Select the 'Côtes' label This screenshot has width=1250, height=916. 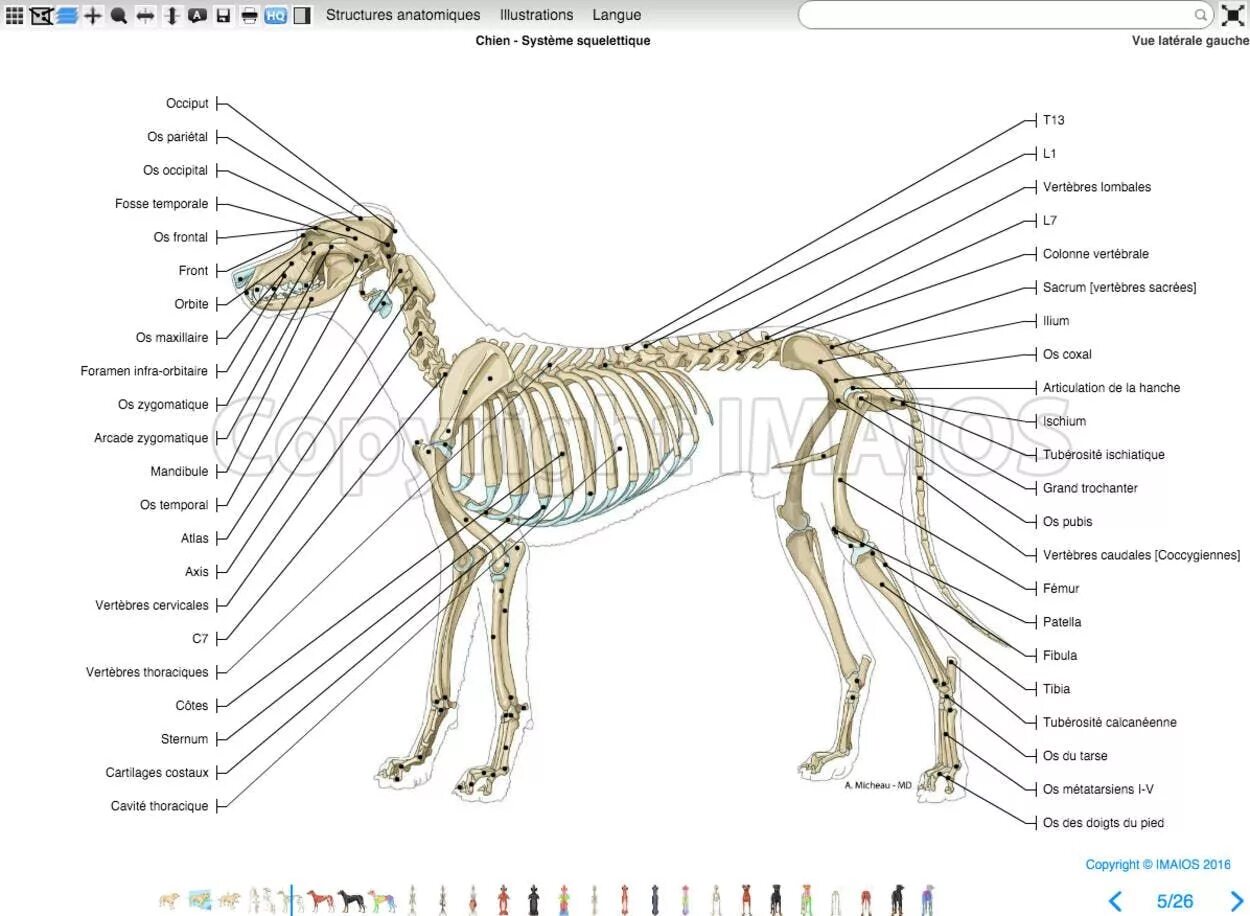[192, 706]
